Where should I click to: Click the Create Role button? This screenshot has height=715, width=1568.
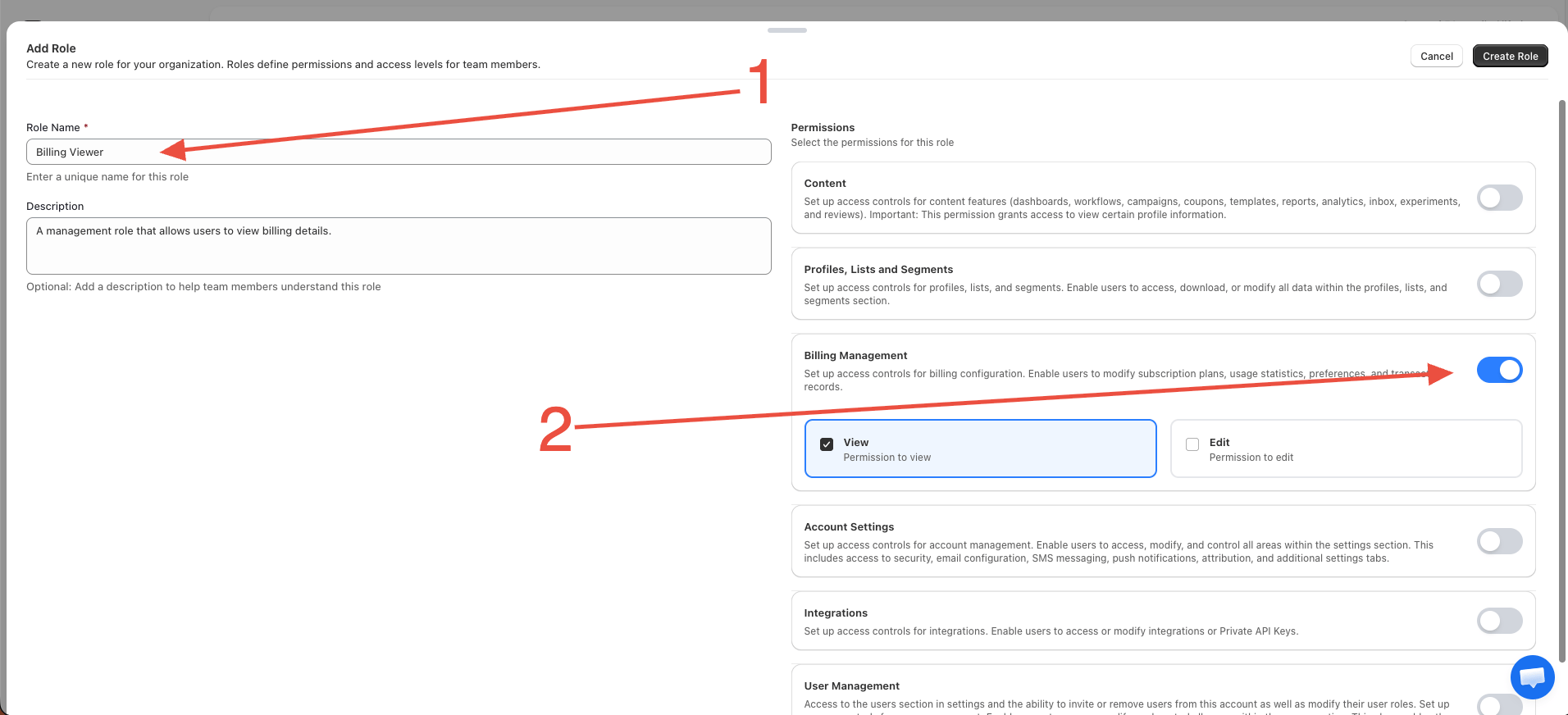1510,56
